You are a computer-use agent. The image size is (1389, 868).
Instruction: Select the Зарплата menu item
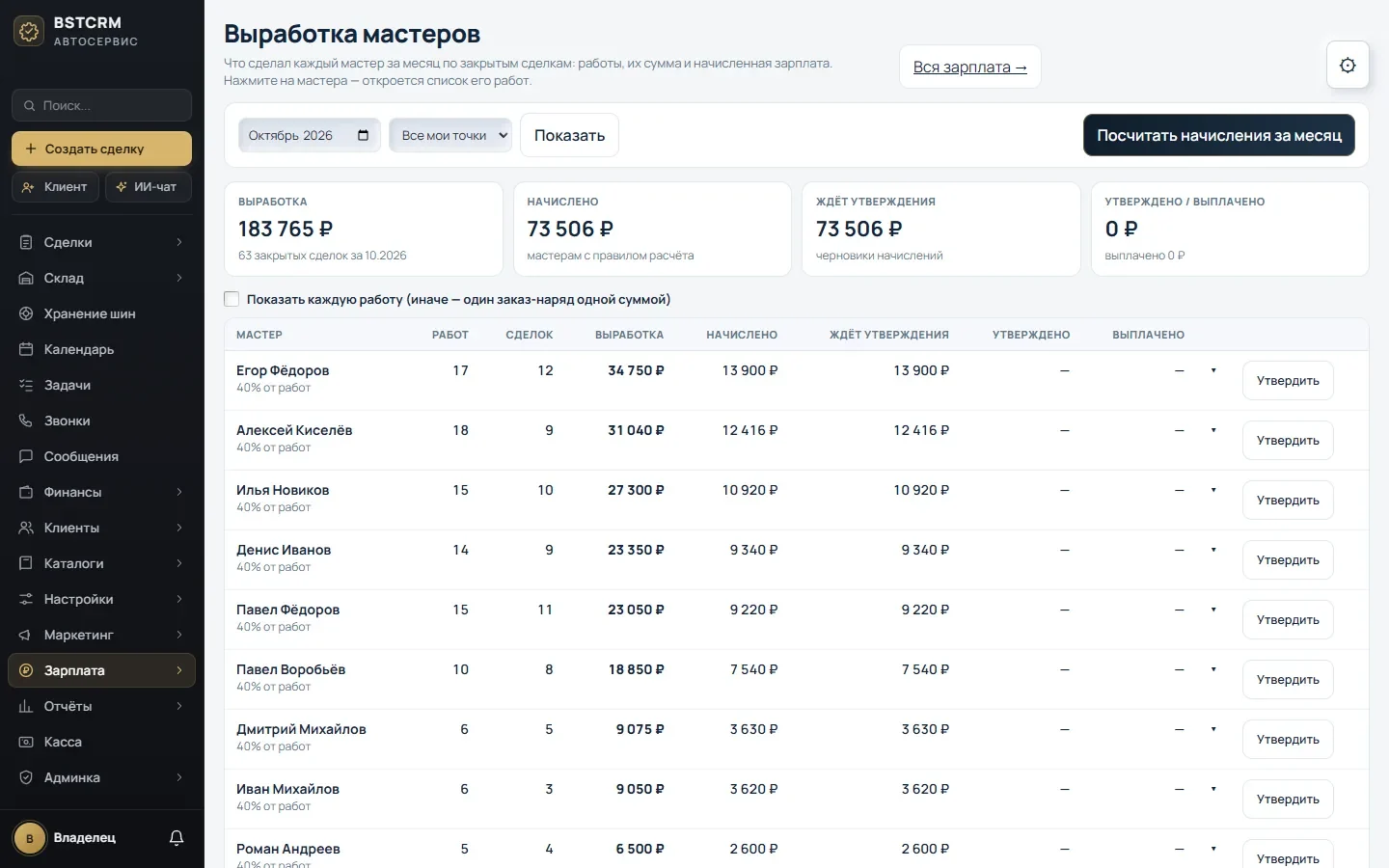[x=101, y=670]
